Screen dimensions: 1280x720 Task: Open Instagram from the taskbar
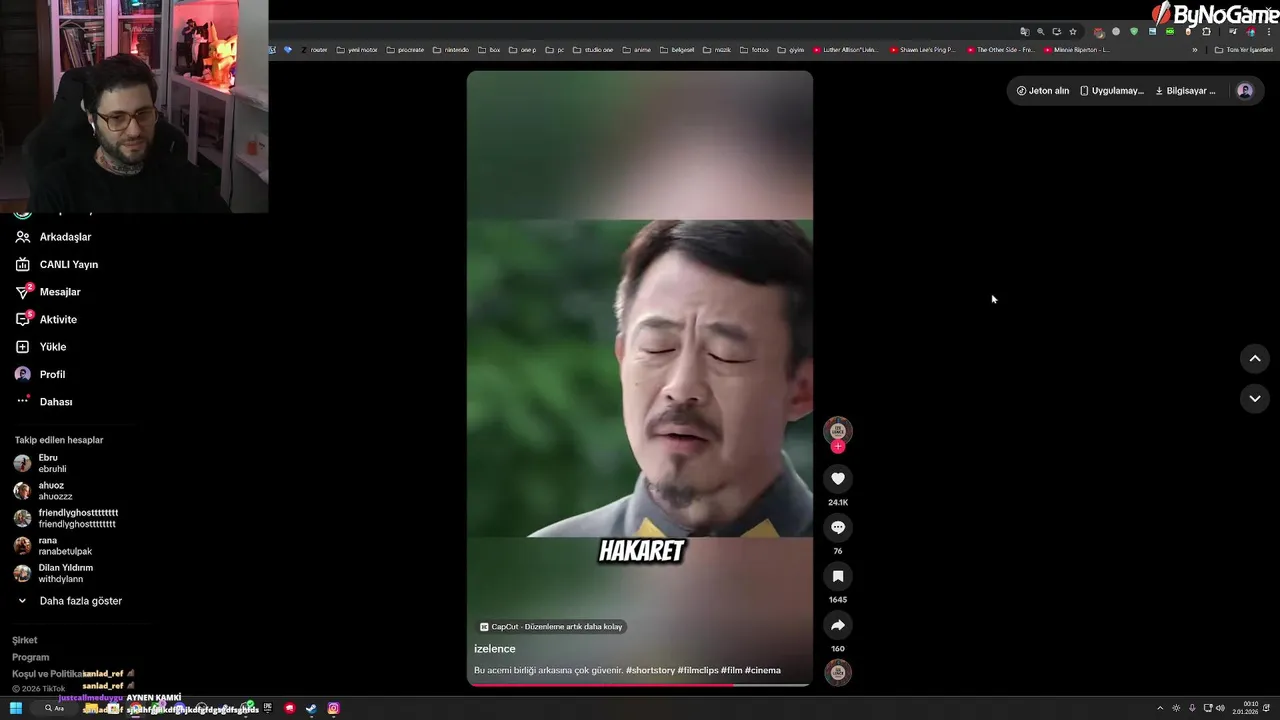point(333,708)
